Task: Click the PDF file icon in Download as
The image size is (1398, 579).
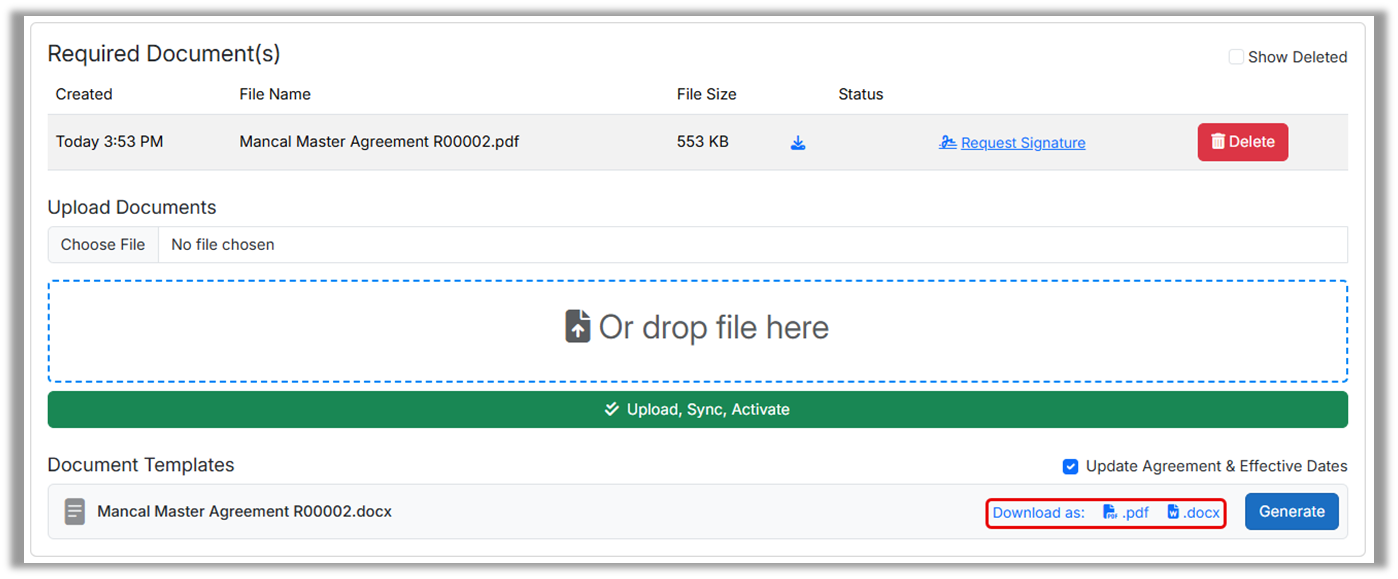Action: point(1110,512)
